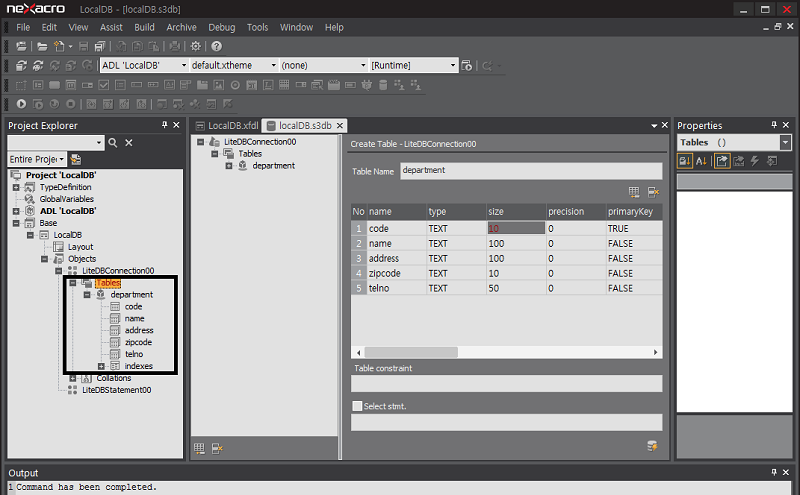Clear the Project Explorer search with the X icon

pos(129,143)
